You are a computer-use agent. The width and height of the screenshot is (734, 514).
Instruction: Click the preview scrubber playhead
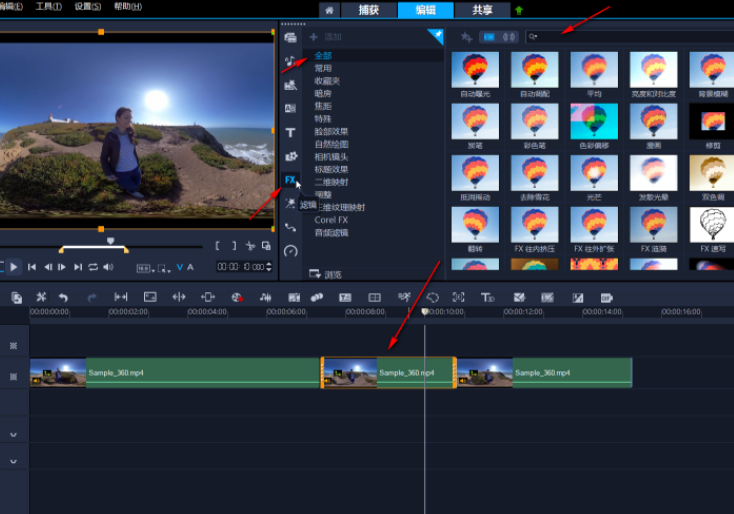(110, 241)
